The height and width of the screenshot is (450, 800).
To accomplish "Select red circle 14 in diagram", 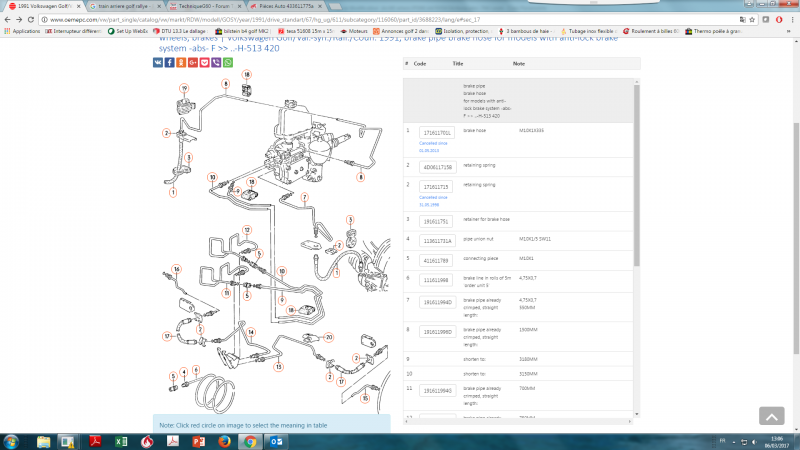I will (251, 332).
